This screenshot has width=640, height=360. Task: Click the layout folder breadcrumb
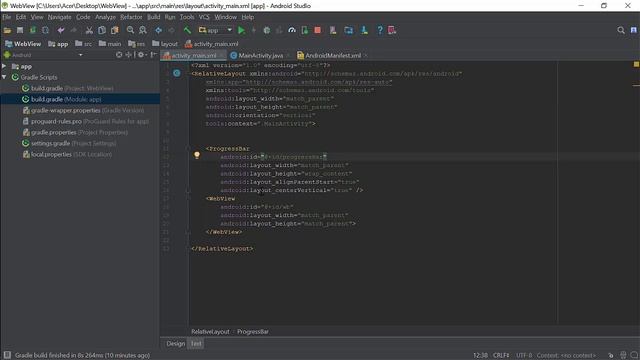tap(165, 44)
